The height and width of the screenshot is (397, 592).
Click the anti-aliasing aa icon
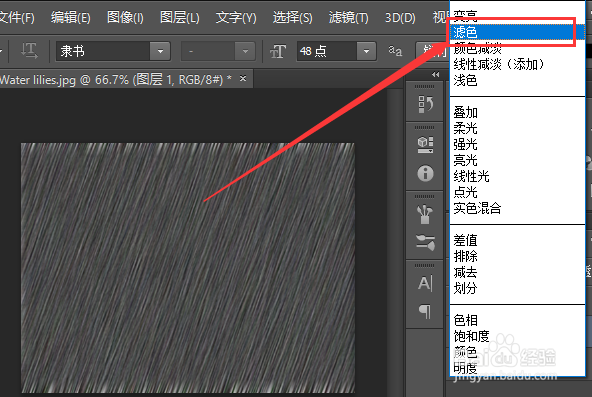395,51
